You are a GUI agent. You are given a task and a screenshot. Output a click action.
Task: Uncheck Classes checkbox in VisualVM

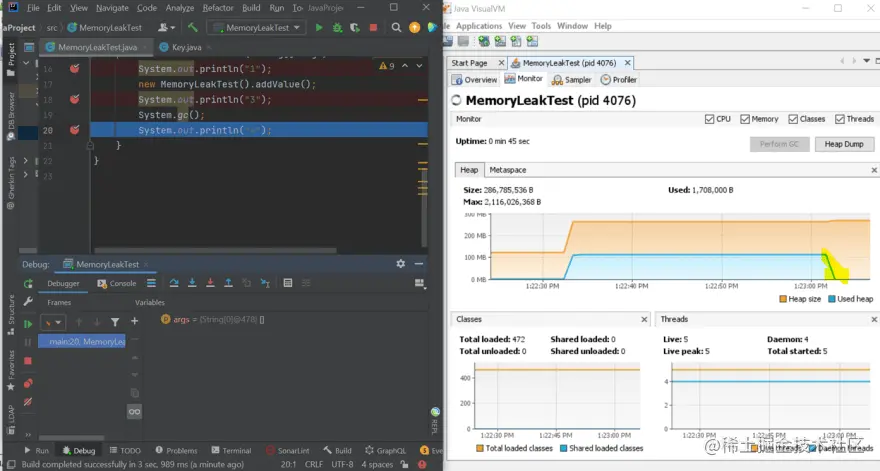[x=793, y=119]
